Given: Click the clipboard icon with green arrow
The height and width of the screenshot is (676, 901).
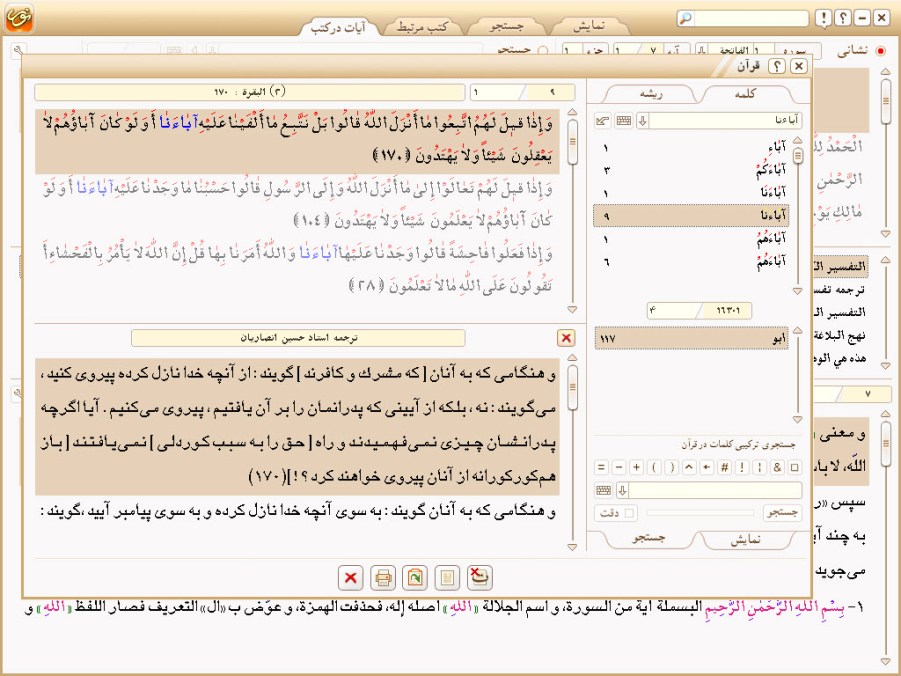Looking at the screenshot, I should tap(415, 577).
